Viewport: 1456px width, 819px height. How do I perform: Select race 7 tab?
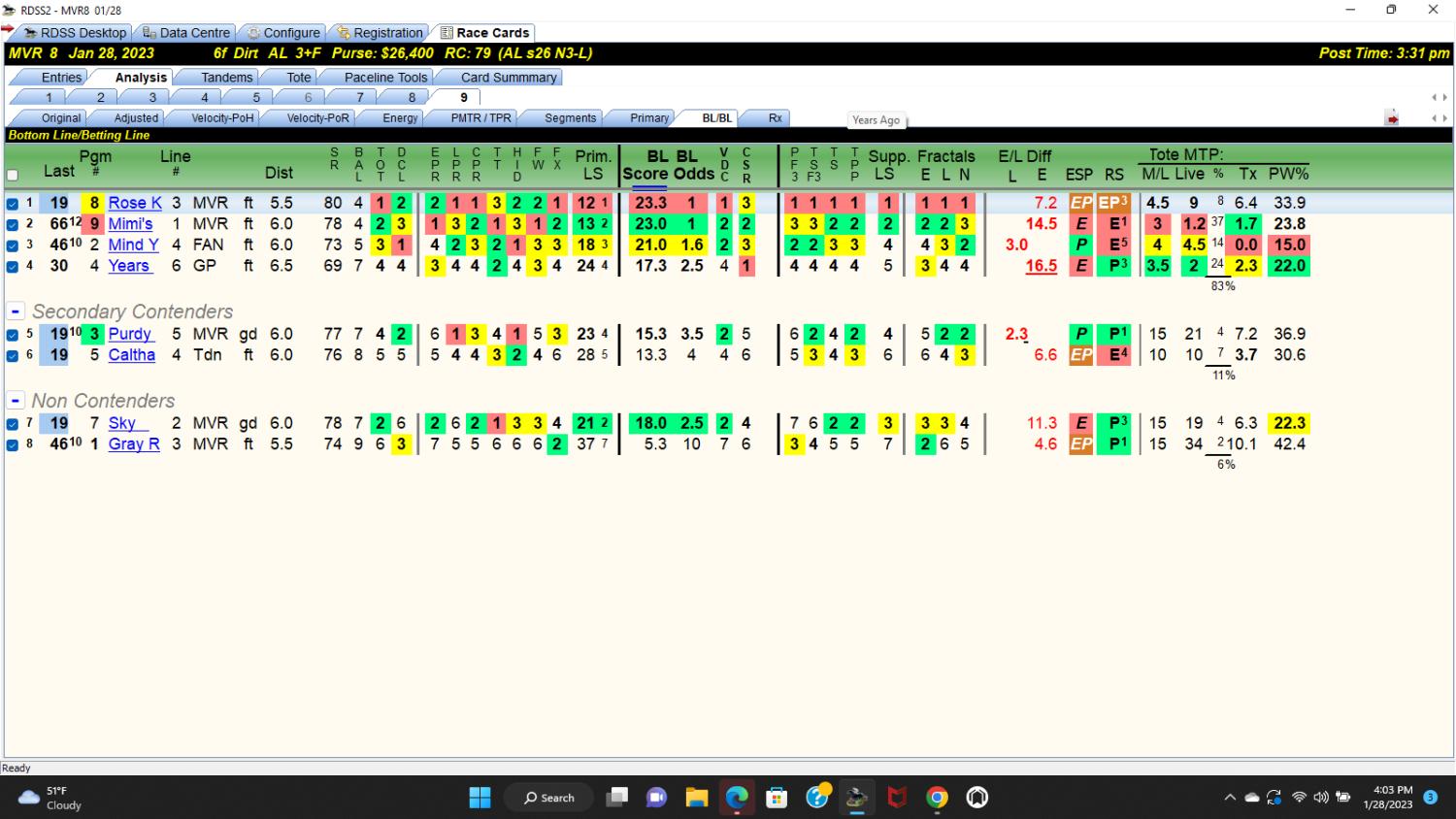pos(360,97)
